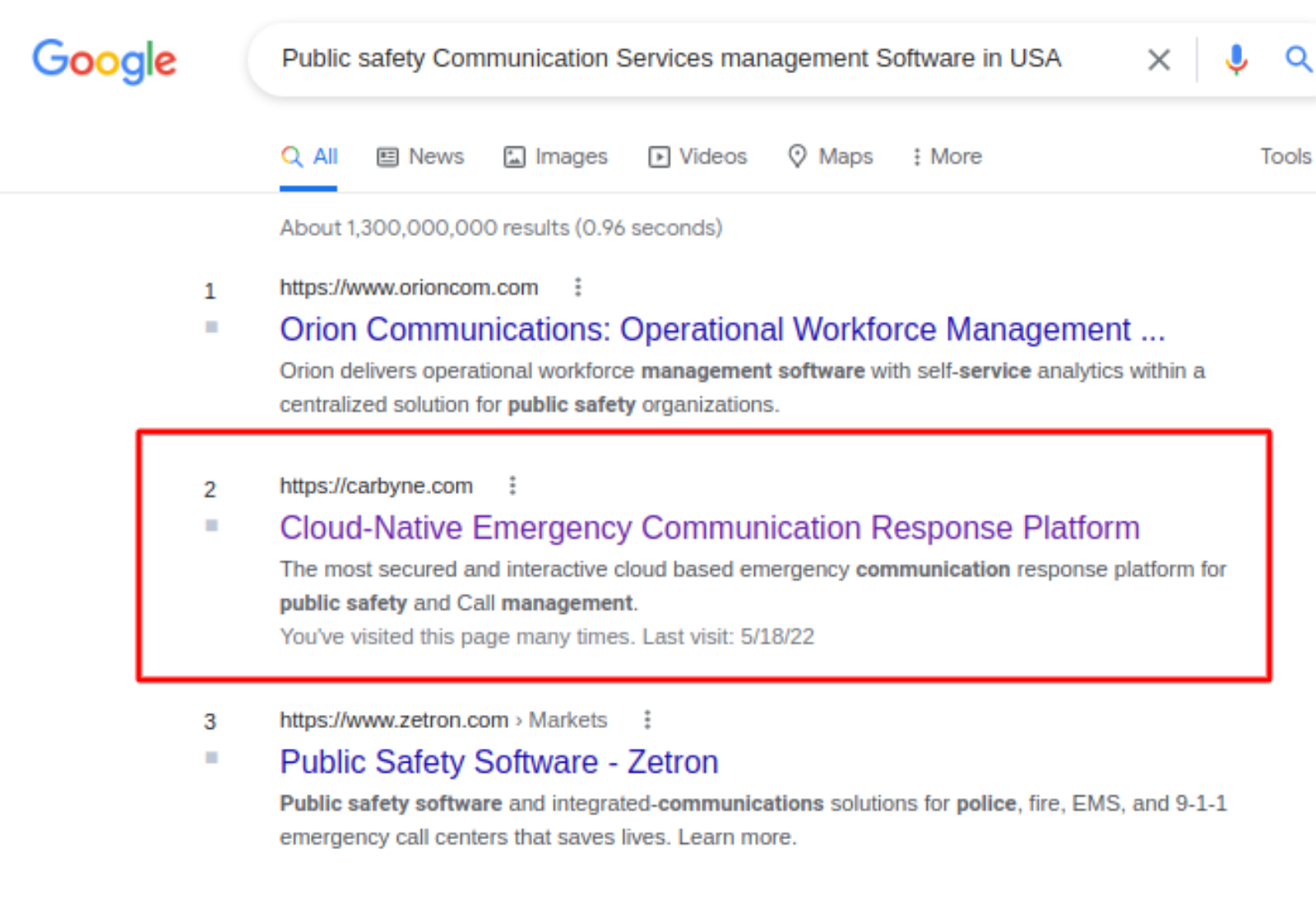1316x905 pixels.
Task: Click the magnifier search button
Action: click(1297, 59)
